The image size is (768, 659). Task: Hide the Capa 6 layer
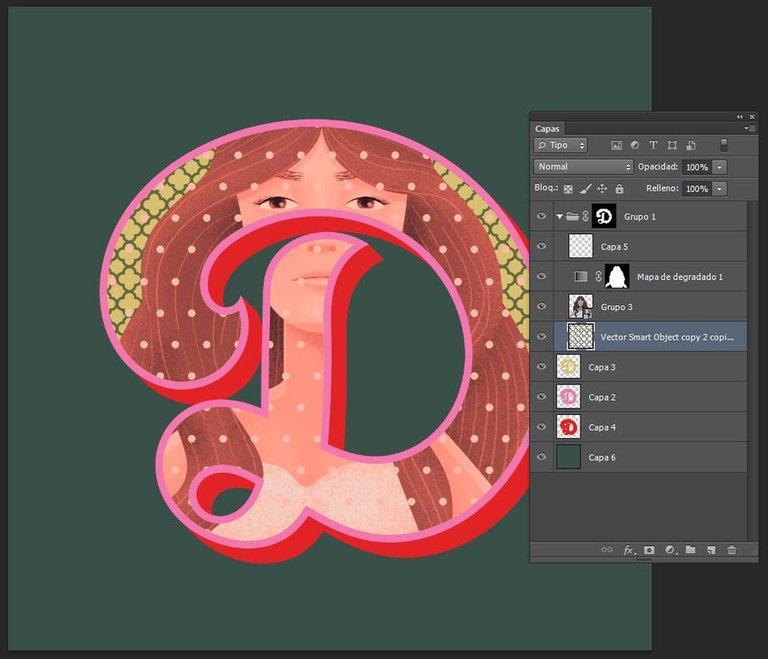tap(542, 457)
